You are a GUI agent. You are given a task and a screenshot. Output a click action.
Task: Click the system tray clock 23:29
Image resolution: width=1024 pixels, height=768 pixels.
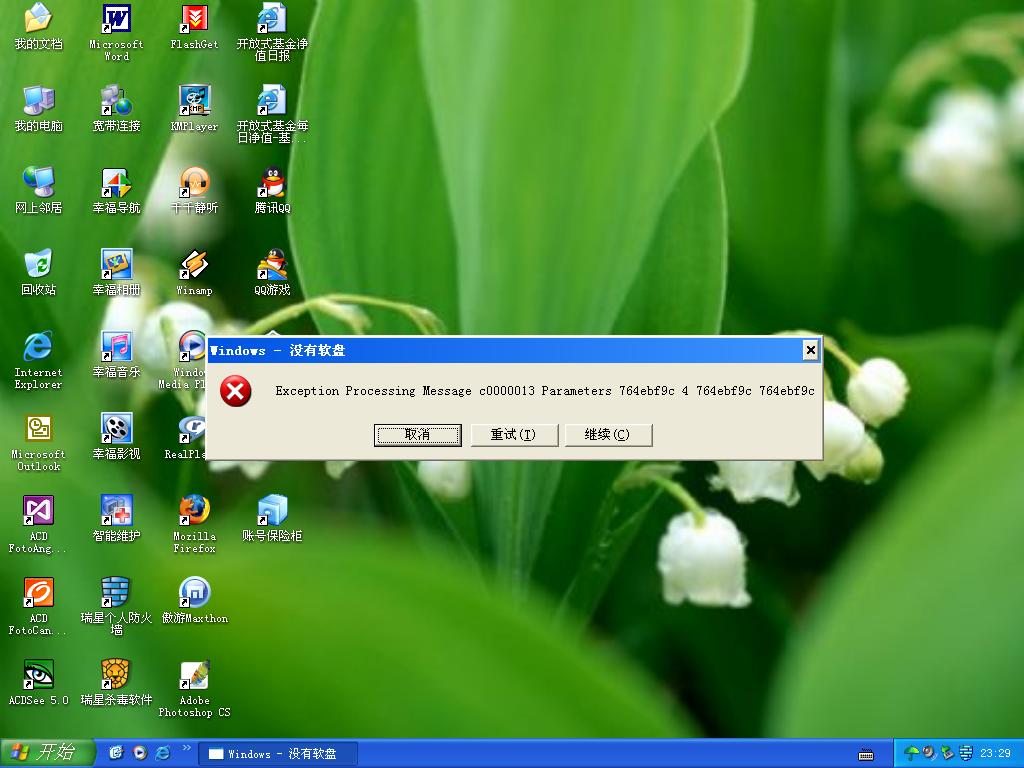pyautogui.click(x=995, y=754)
